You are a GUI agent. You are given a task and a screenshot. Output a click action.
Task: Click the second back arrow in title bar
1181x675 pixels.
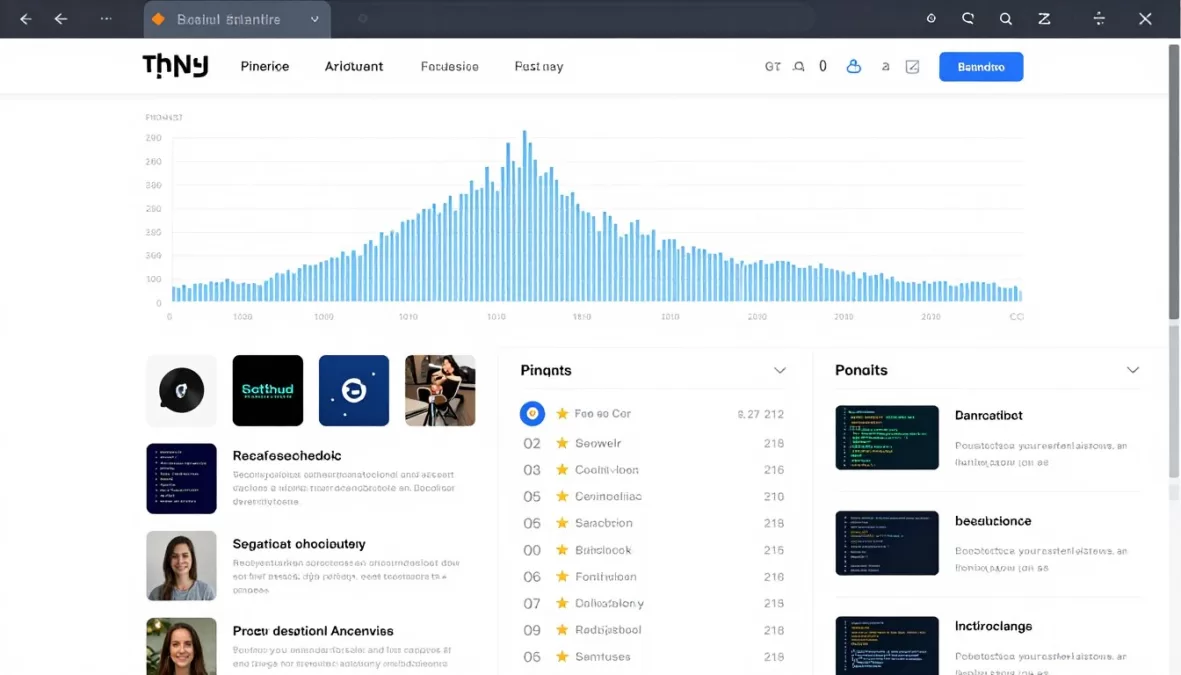pyautogui.click(x=61, y=19)
